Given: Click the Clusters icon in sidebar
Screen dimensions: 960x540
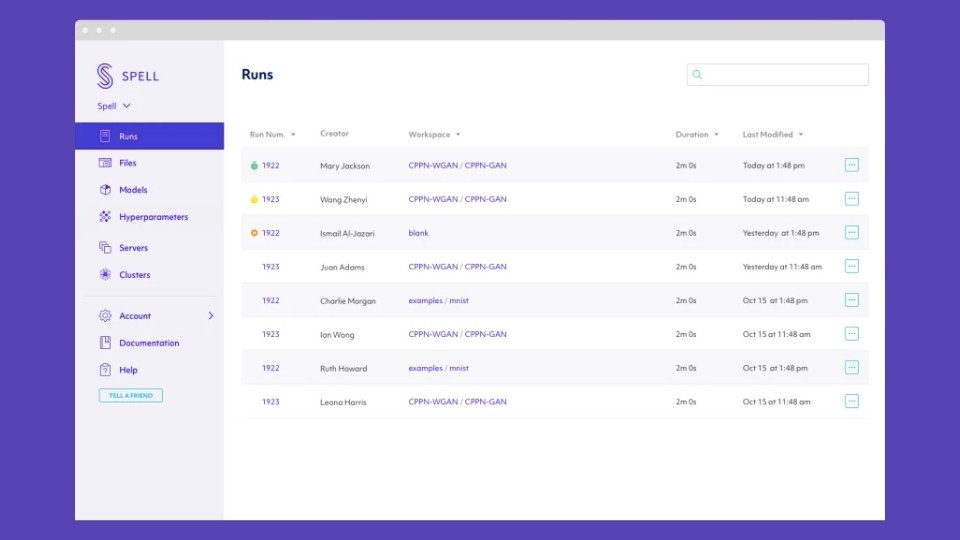Looking at the screenshot, I should (x=105, y=275).
